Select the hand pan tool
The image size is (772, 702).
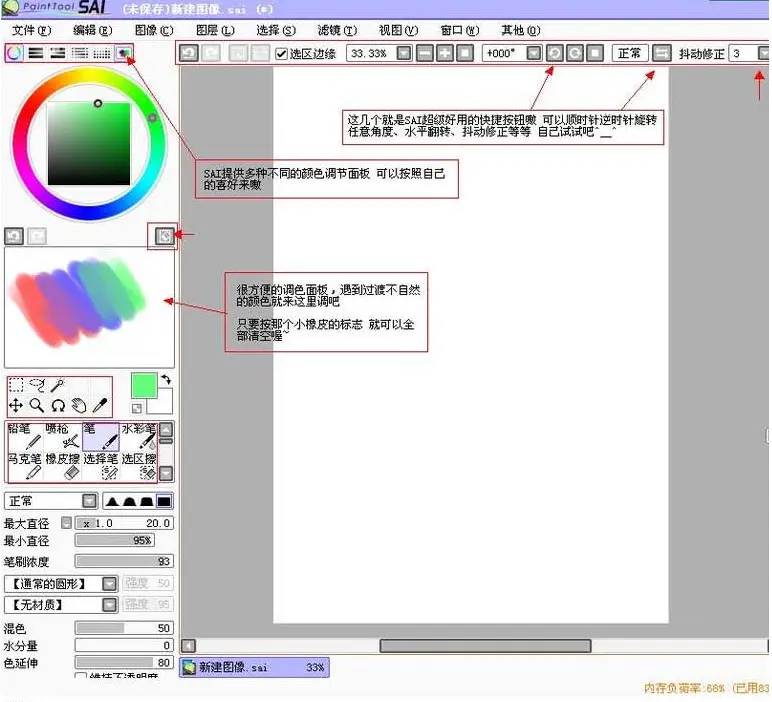(x=79, y=406)
